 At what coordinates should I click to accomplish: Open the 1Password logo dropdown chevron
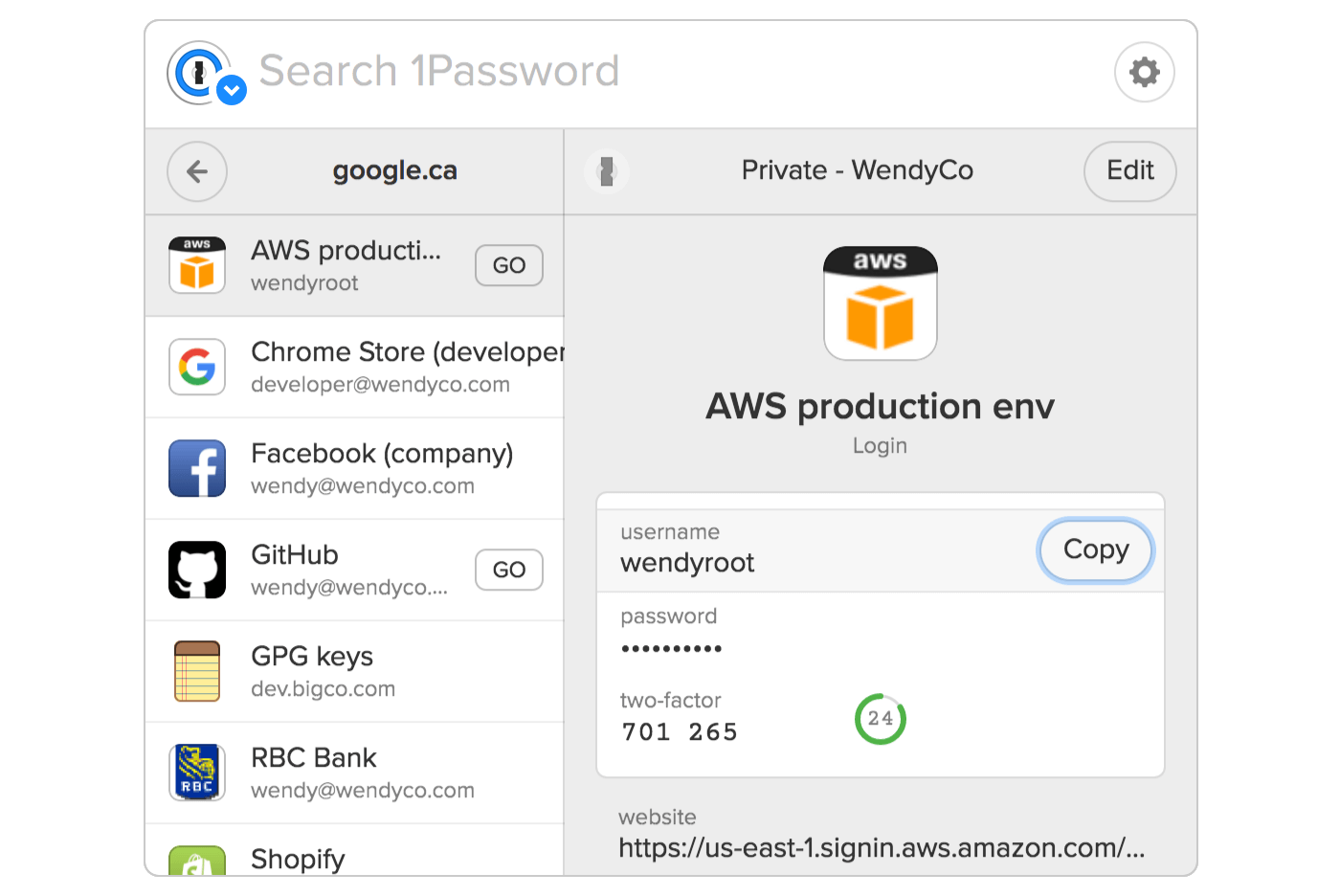point(230,90)
